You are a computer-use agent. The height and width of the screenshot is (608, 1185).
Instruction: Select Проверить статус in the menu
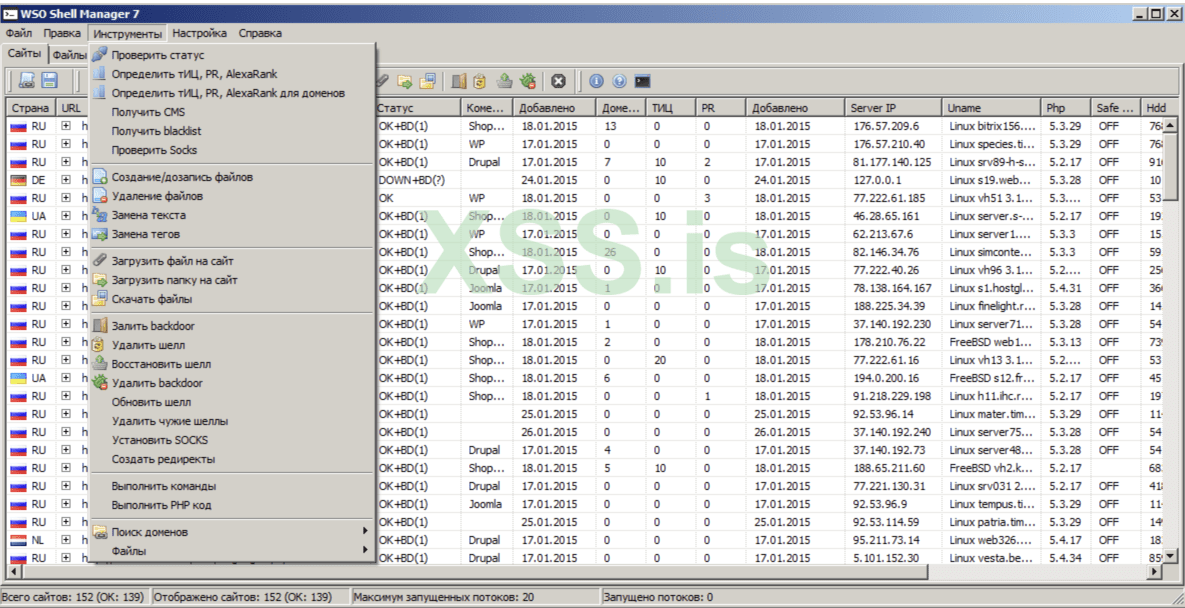click(157, 55)
